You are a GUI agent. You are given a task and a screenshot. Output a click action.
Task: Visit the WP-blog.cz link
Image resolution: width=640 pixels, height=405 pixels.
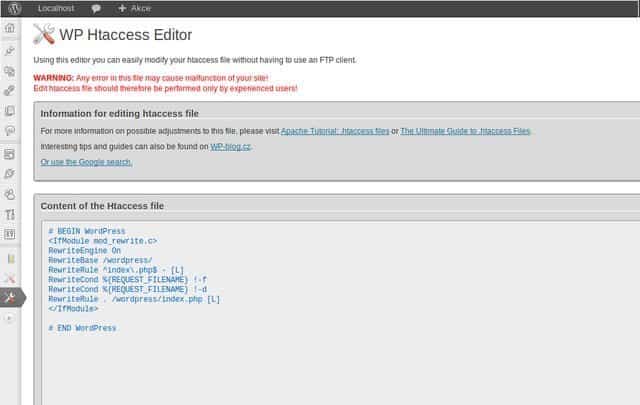[x=230, y=147]
